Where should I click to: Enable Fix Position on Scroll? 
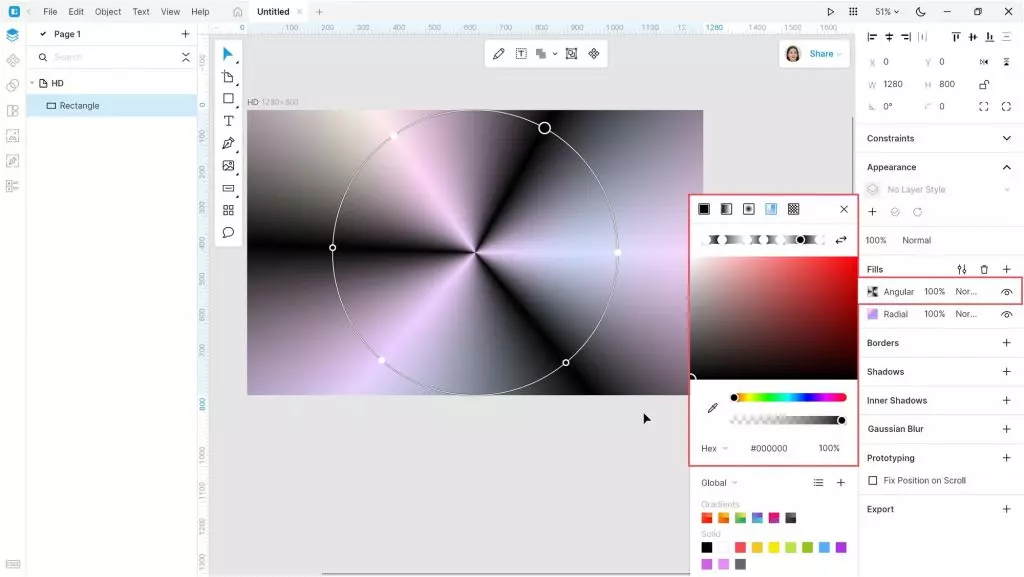click(x=872, y=480)
